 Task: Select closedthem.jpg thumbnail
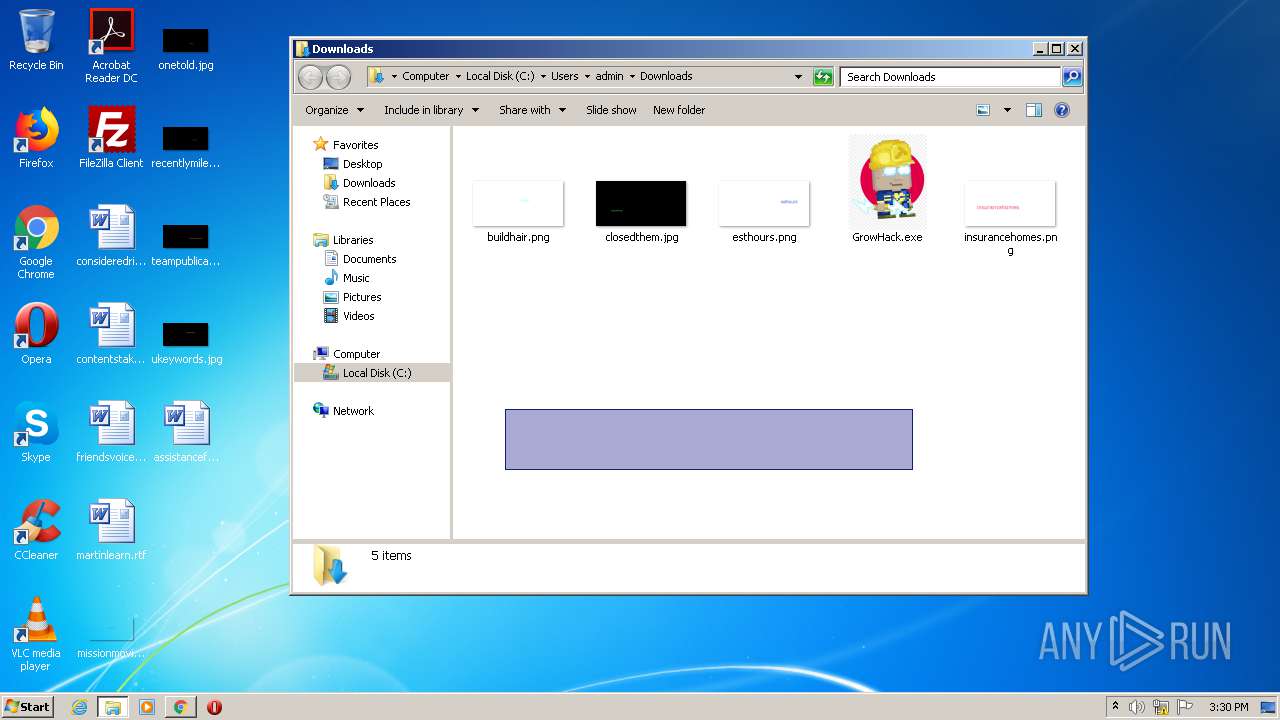(x=641, y=212)
